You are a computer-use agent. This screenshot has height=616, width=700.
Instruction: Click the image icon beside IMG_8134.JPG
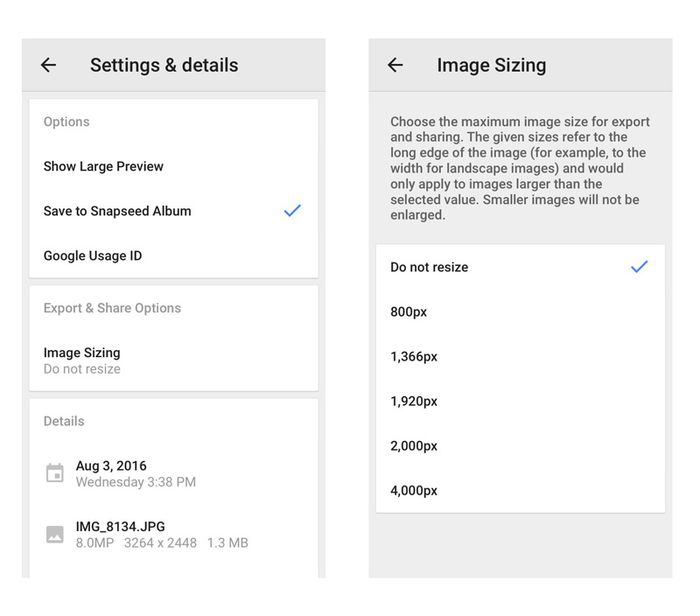55,534
